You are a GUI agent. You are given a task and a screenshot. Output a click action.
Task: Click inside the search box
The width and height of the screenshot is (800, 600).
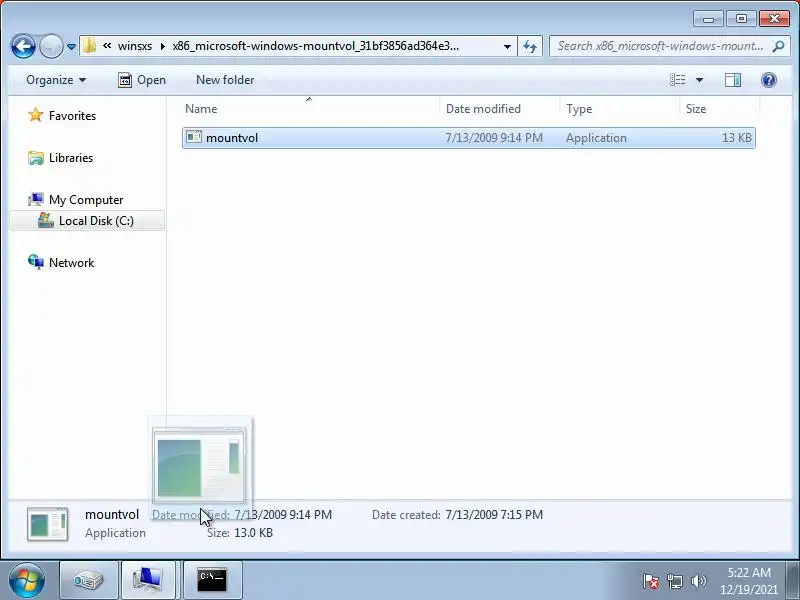pyautogui.click(x=660, y=46)
